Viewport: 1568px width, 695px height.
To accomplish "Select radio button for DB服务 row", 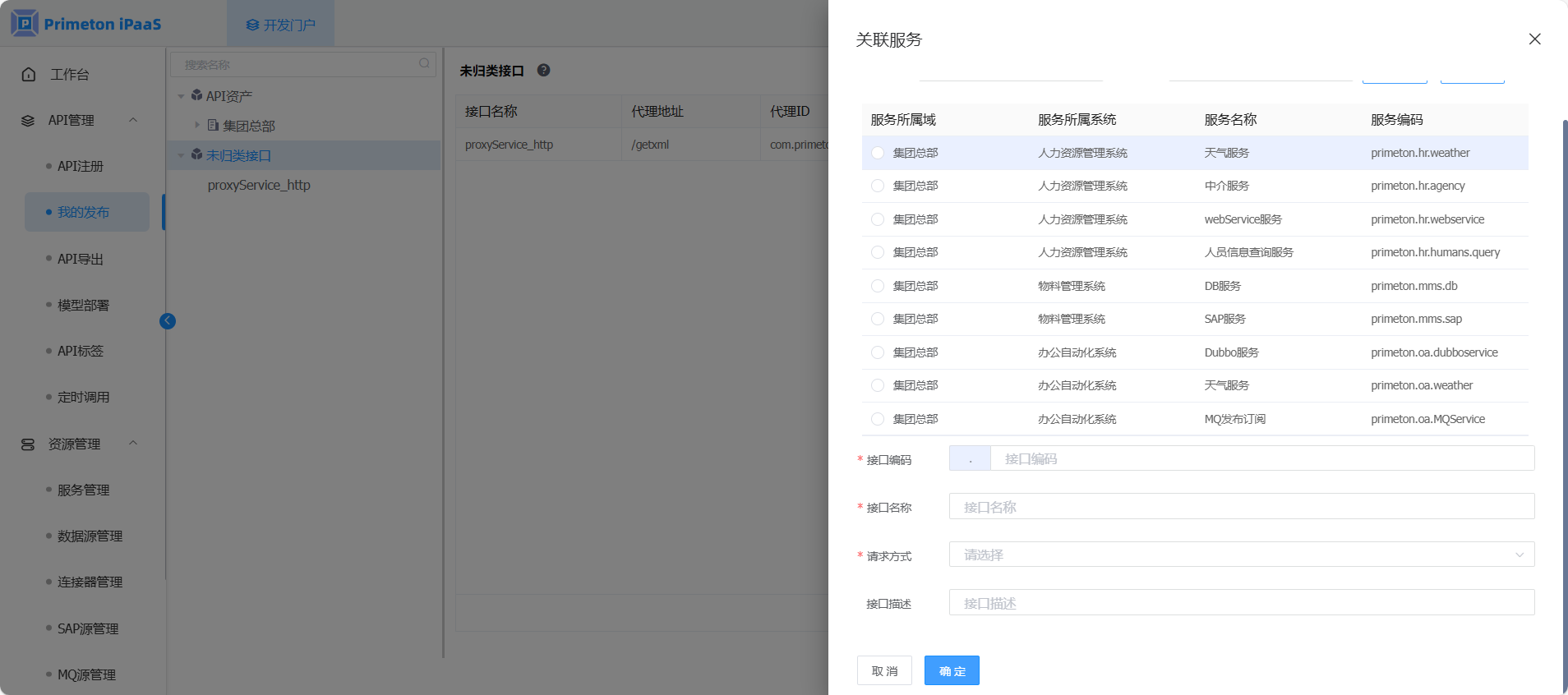I will pos(878,286).
